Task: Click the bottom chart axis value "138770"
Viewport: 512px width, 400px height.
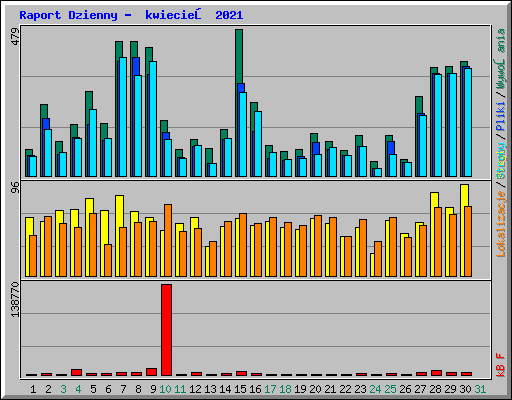Action: pos(15,299)
